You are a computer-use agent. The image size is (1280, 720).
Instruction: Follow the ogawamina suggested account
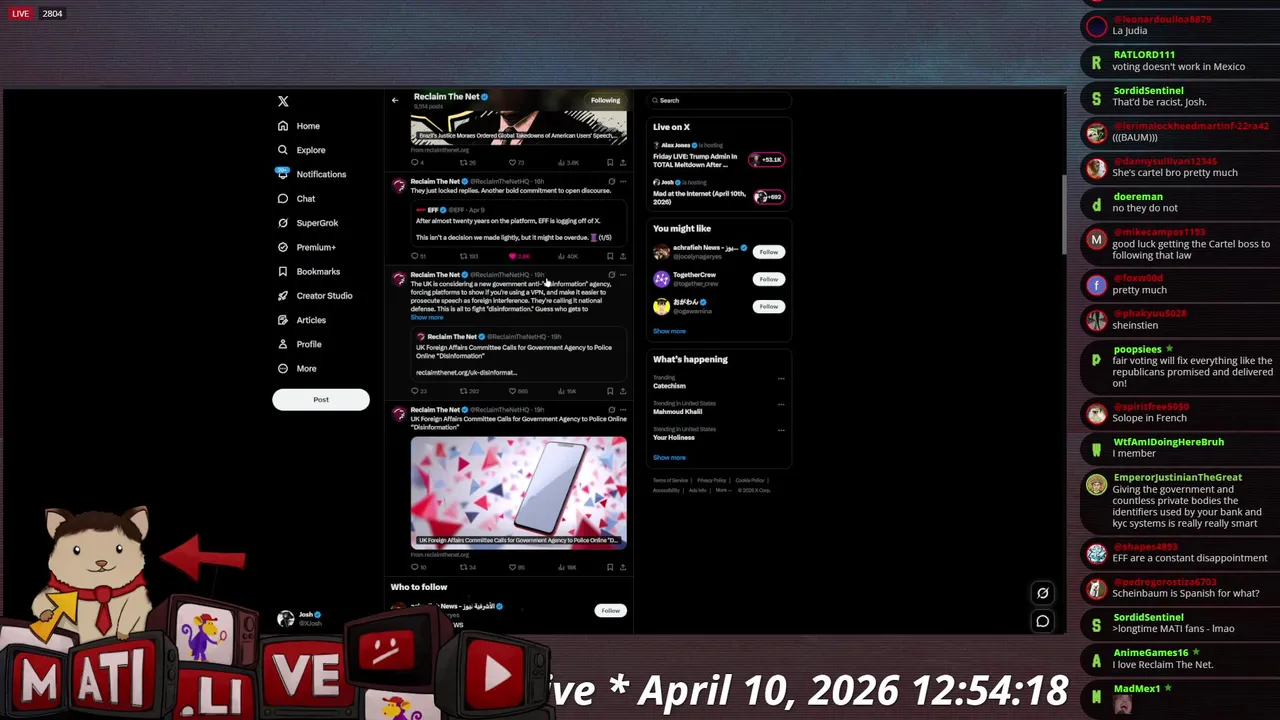point(768,306)
